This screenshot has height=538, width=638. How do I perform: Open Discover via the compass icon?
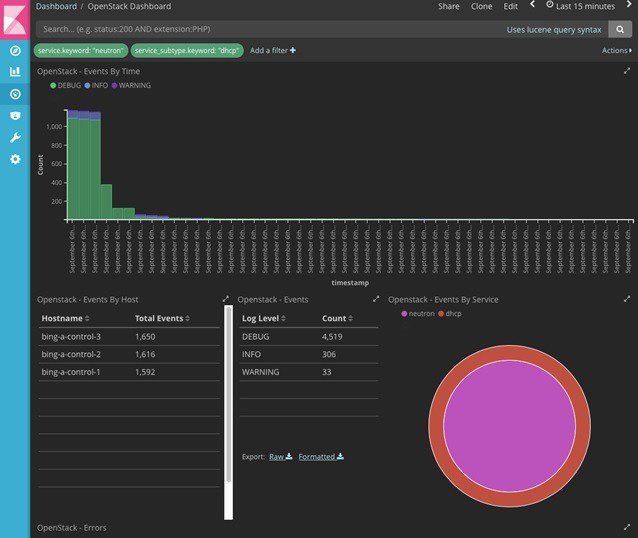click(x=15, y=50)
